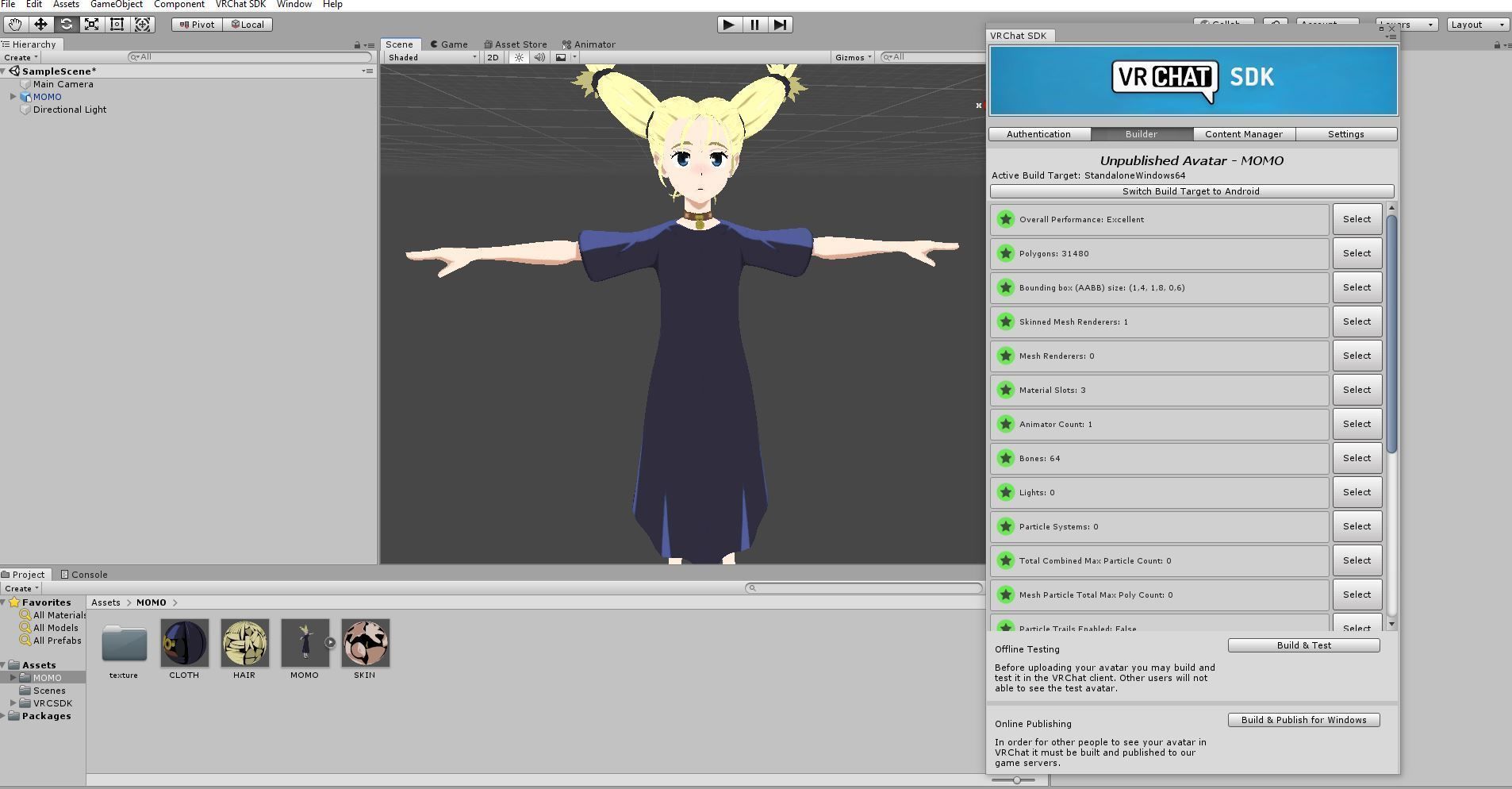Open Project panel Create dropdown
1512x789 pixels.
click(21, 588)
